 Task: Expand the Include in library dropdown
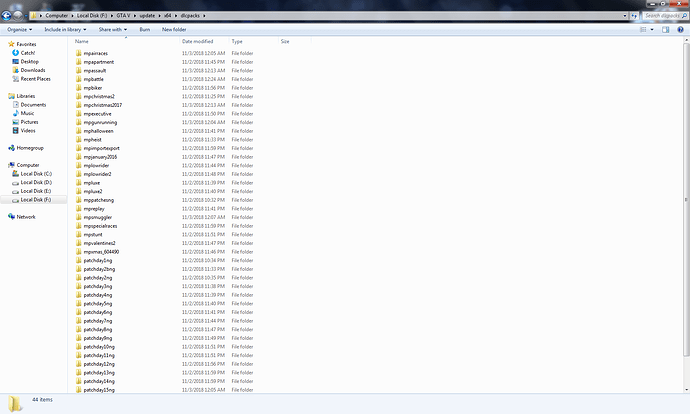click(x=65, y=29)
